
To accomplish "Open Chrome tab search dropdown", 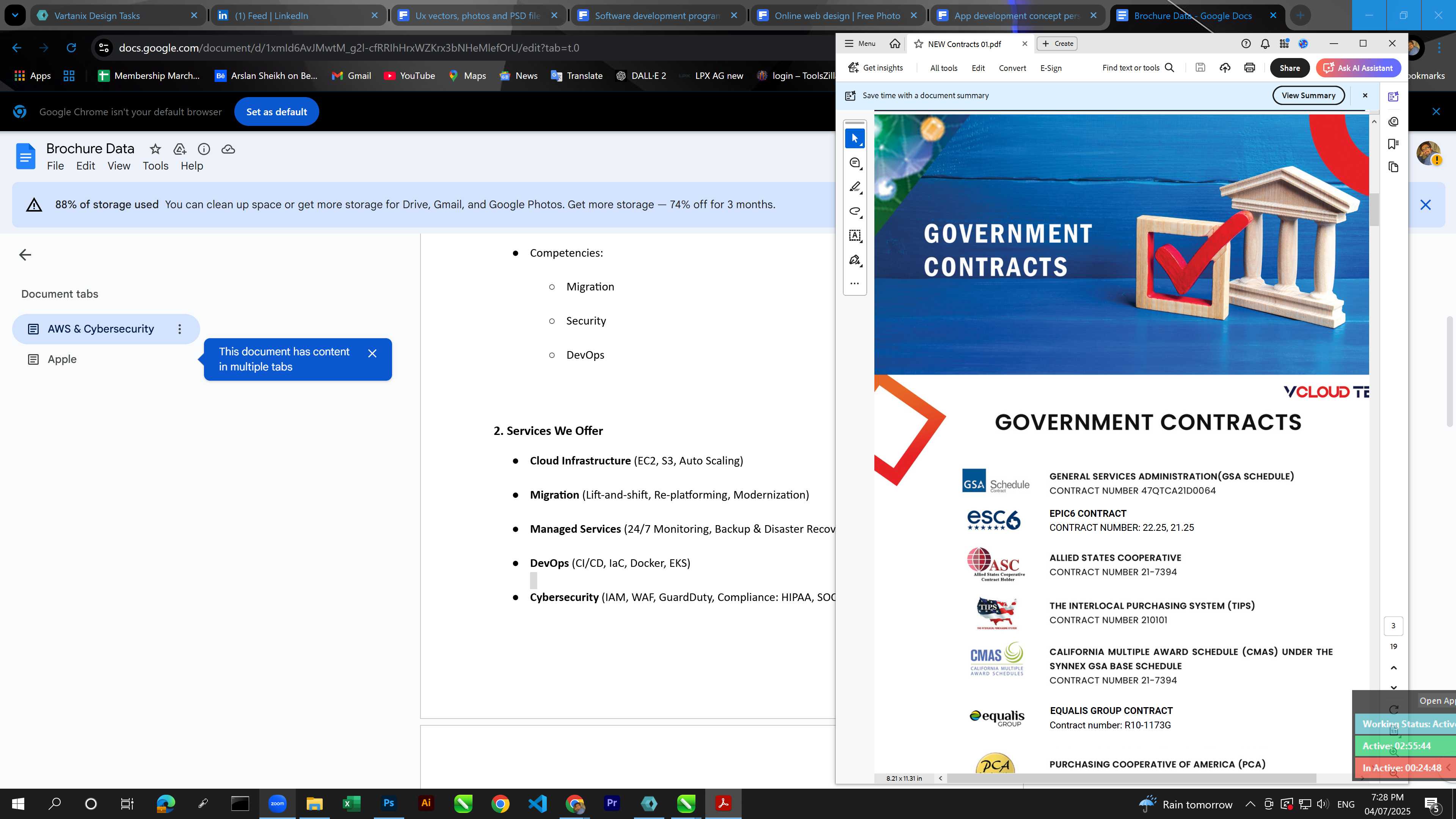I will pos(15,15).
